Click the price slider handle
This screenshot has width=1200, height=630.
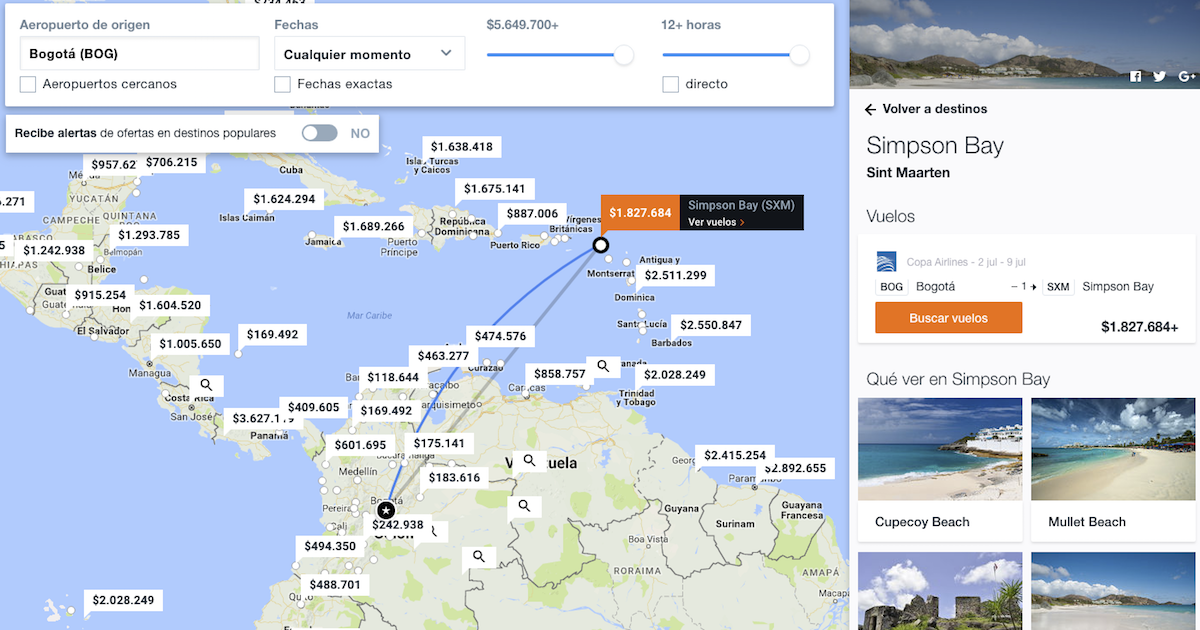[624, 56]
